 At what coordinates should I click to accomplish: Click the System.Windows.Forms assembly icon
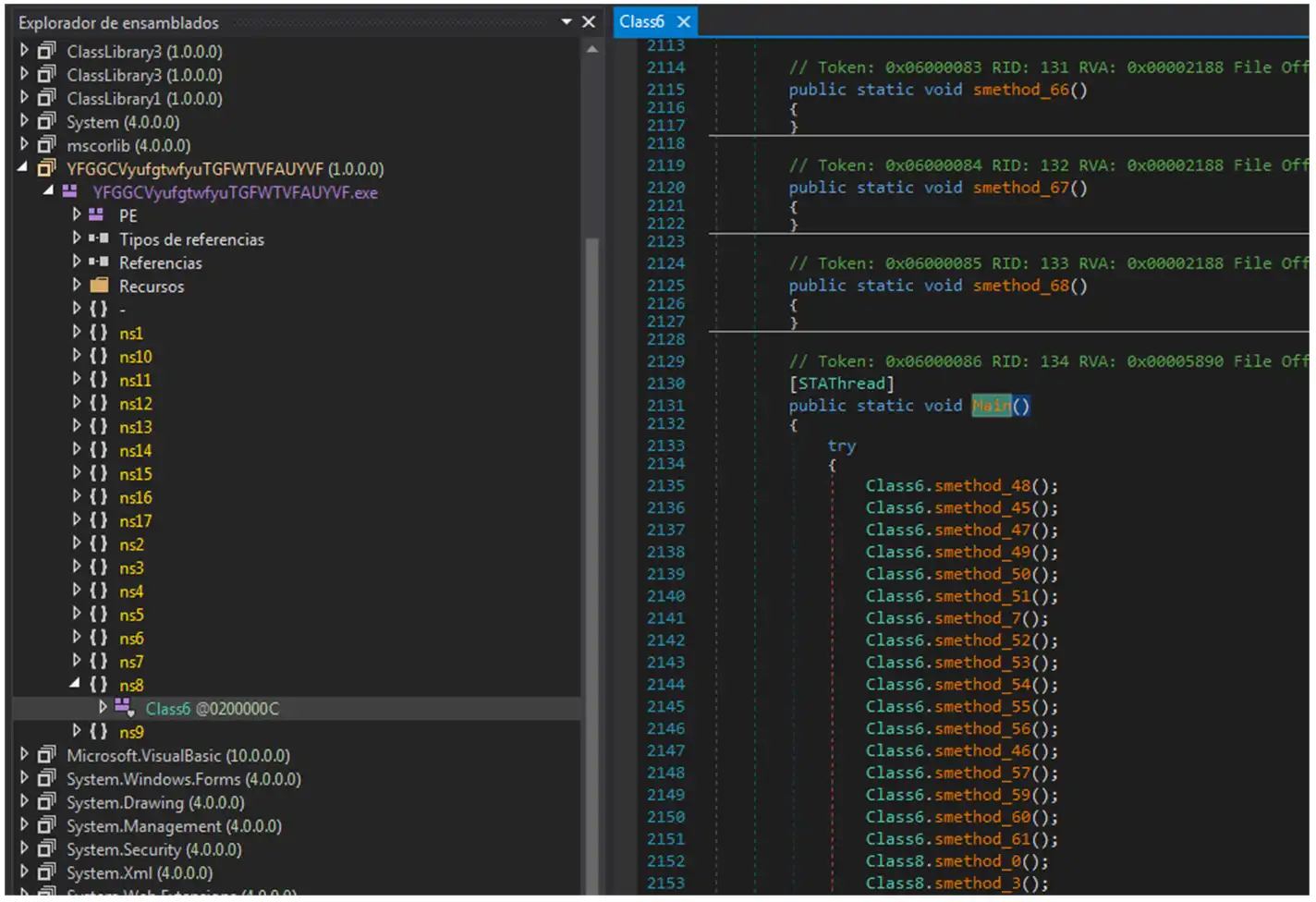coord(46,778)
